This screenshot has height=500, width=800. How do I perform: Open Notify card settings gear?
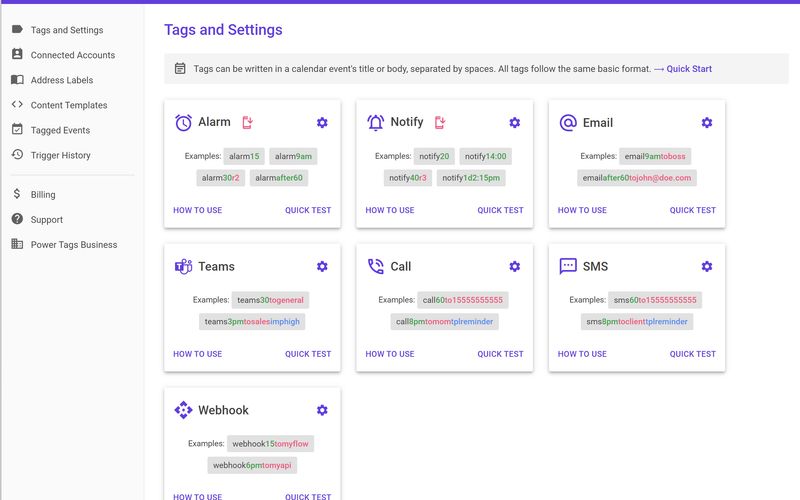(x=514, y=122)
